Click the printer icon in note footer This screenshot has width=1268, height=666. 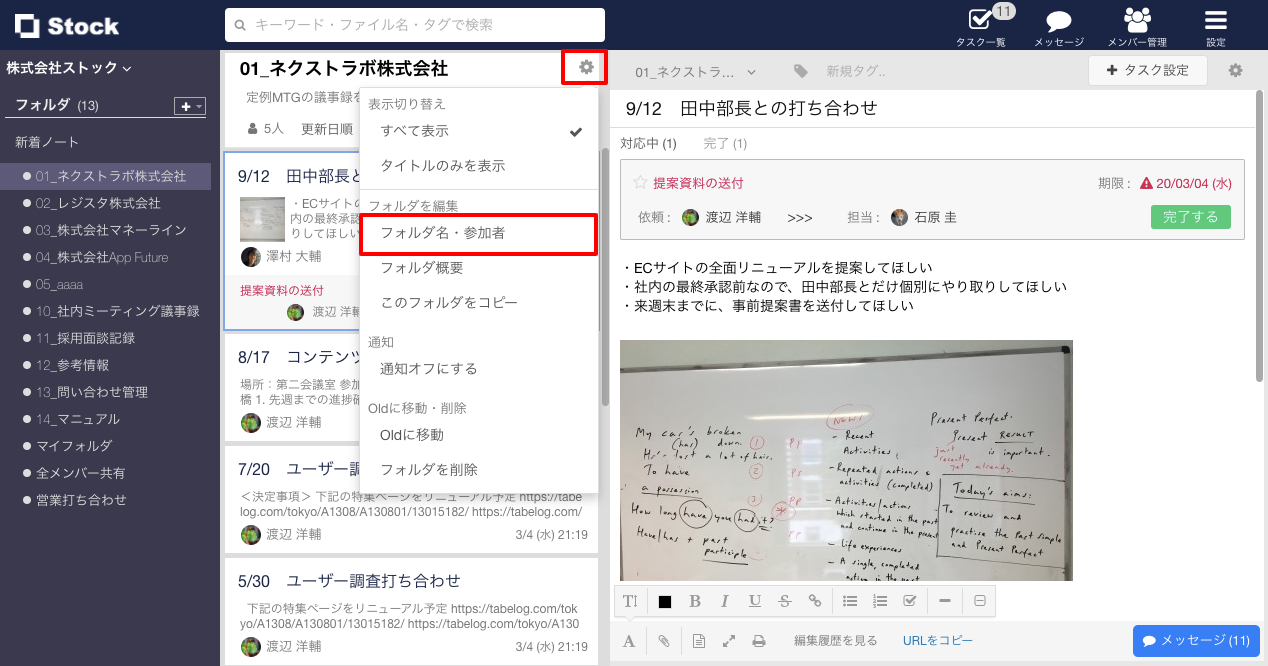click(x=759, y=641)
